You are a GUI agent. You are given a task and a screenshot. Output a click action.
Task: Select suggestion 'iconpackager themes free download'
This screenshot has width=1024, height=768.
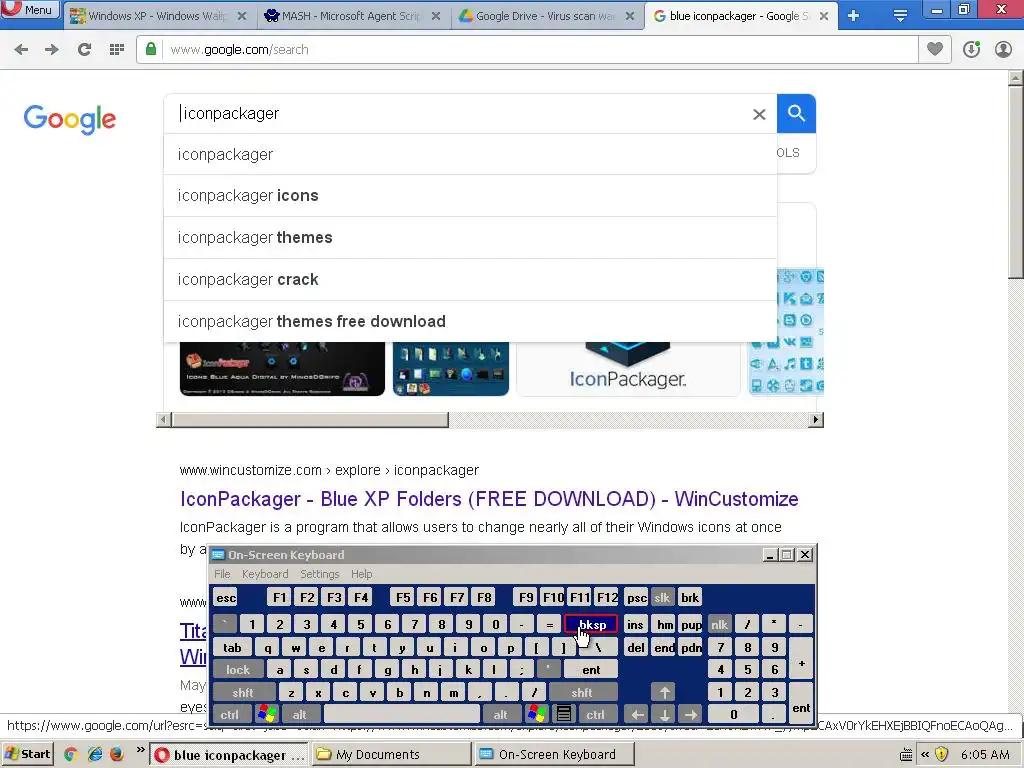coord(470,321)
